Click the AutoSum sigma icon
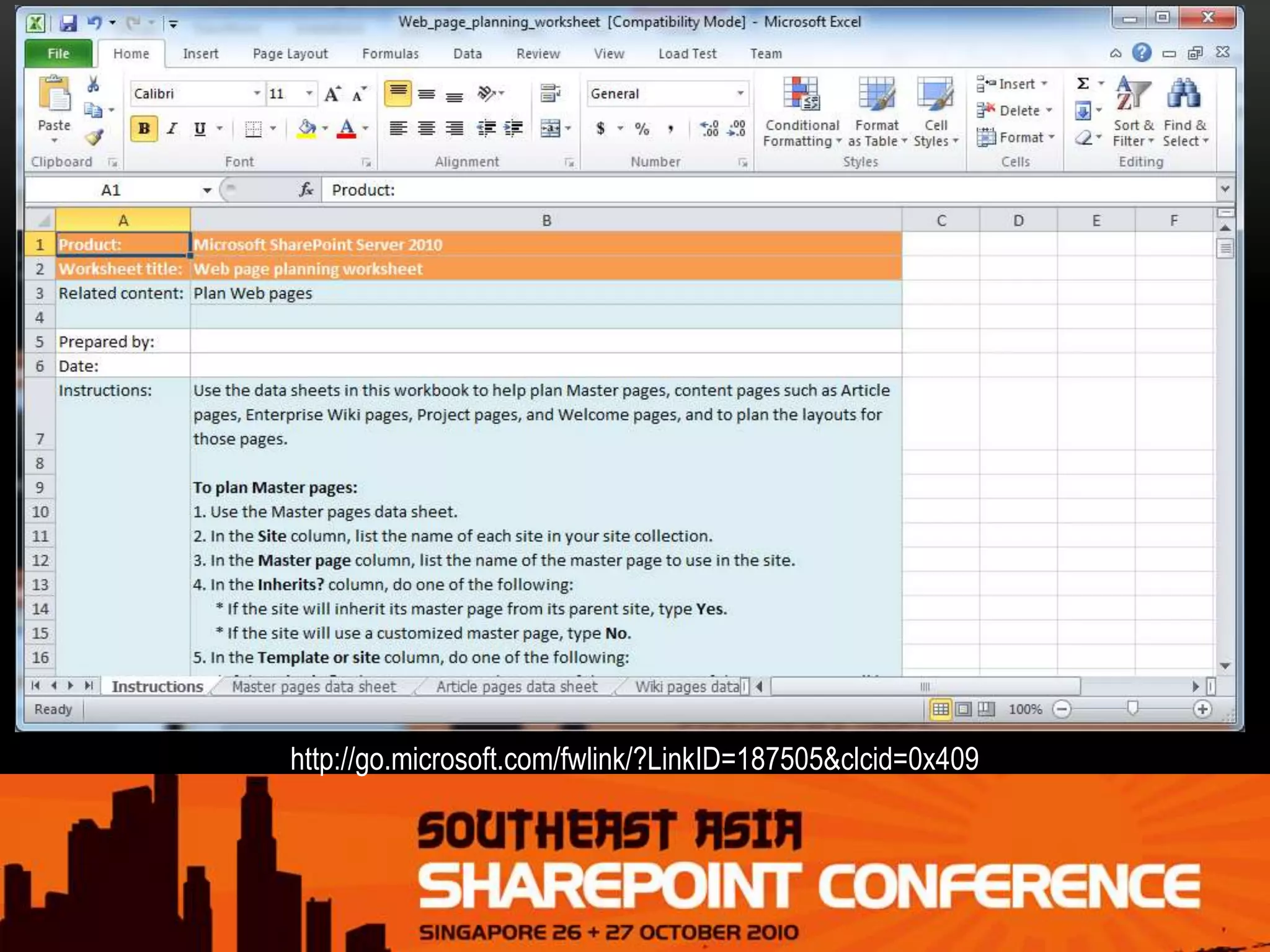This screenshot has width=1270, height=952. (x=1083, y=83)
